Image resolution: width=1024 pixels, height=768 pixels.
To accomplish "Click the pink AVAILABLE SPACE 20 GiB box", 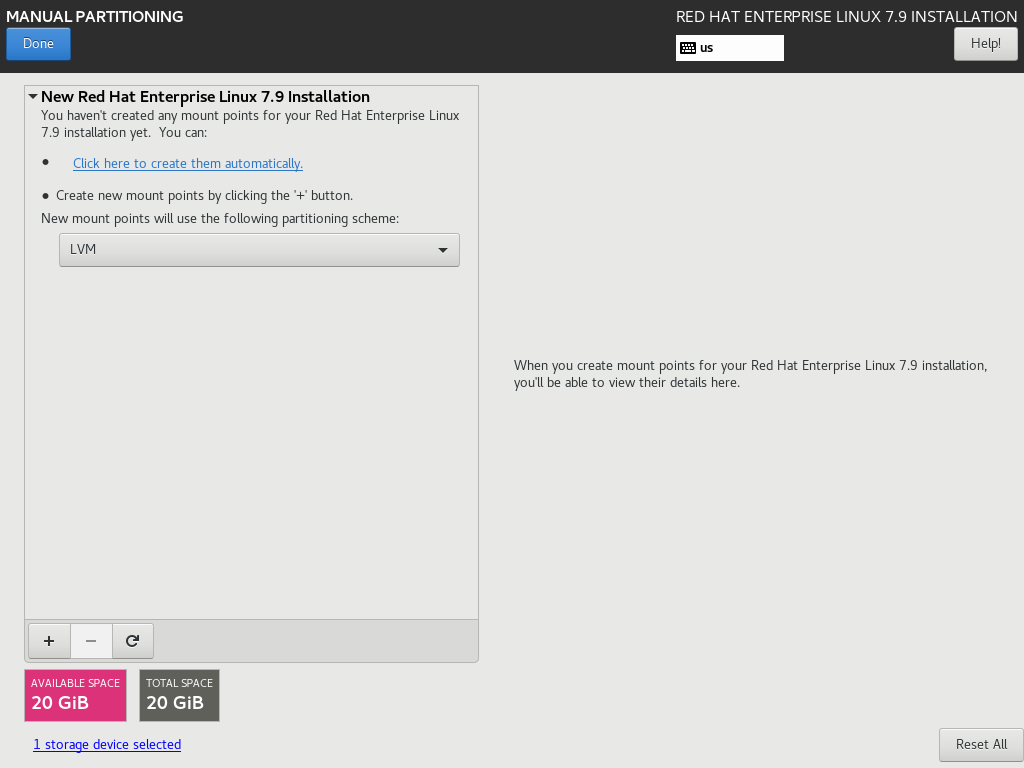I will [76, 696].
